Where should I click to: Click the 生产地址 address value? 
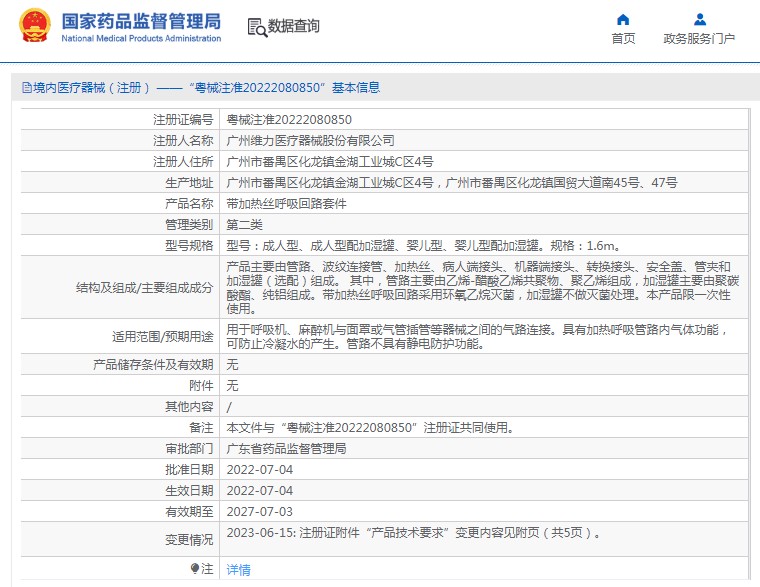(452, 183)
